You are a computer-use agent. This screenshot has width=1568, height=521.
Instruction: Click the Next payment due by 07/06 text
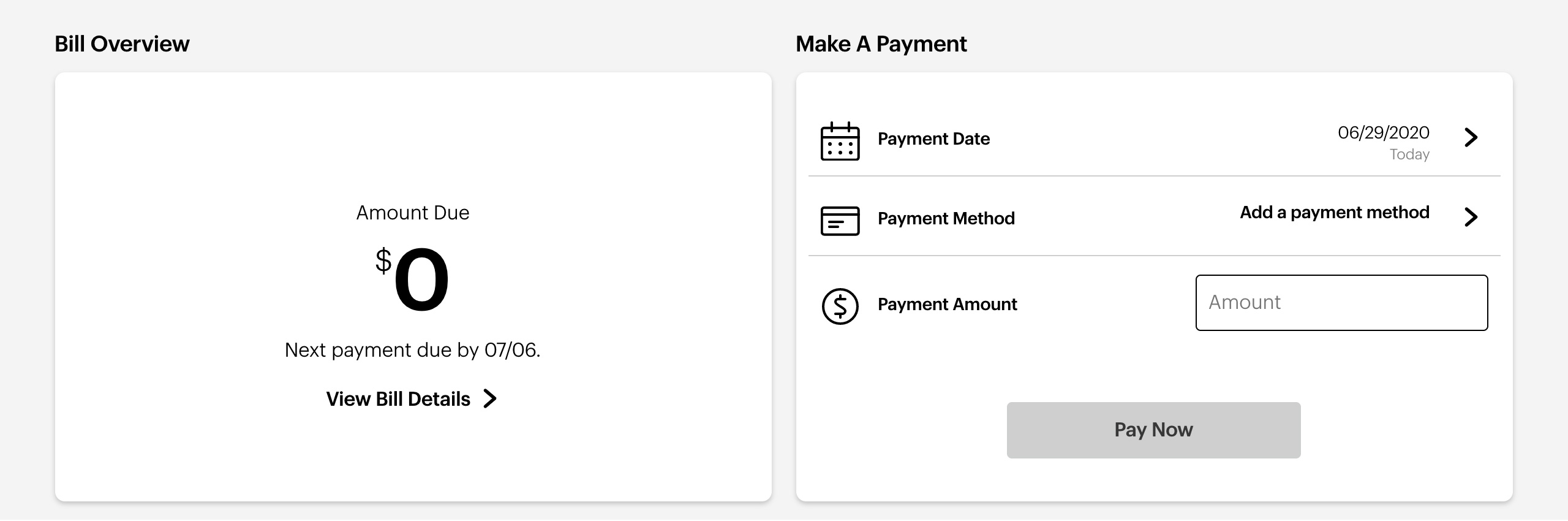tap(412, 350)
